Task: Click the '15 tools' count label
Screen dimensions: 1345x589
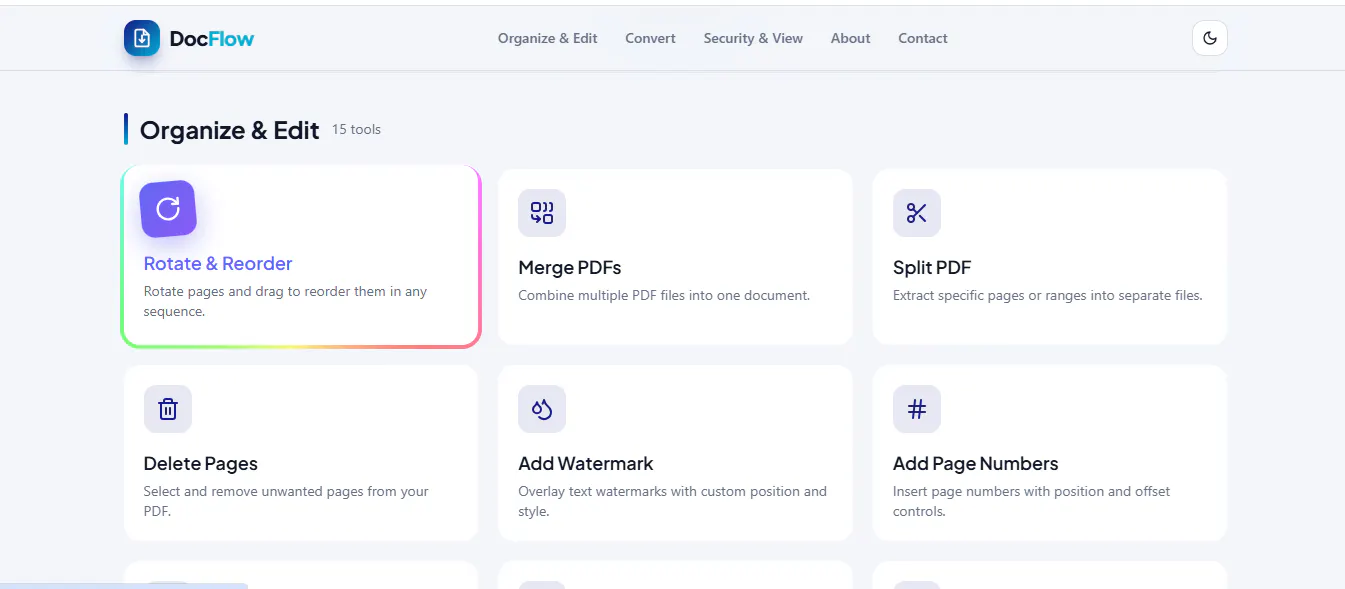Action: tap(356, 130)
